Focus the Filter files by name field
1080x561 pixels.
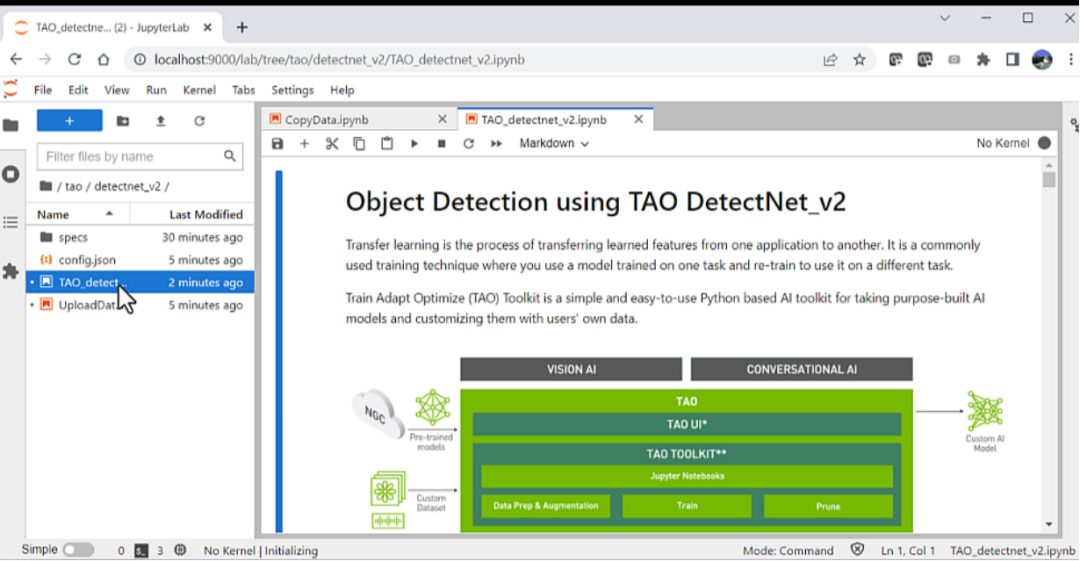140,156
